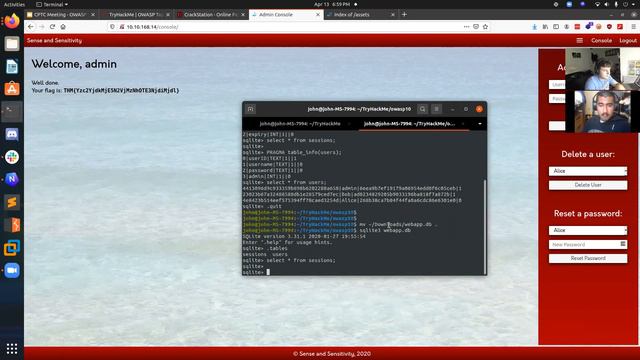Open the Delete a user dropdown
The width and height of the screenshot is (640, 360).
click(x=588, y=171)
